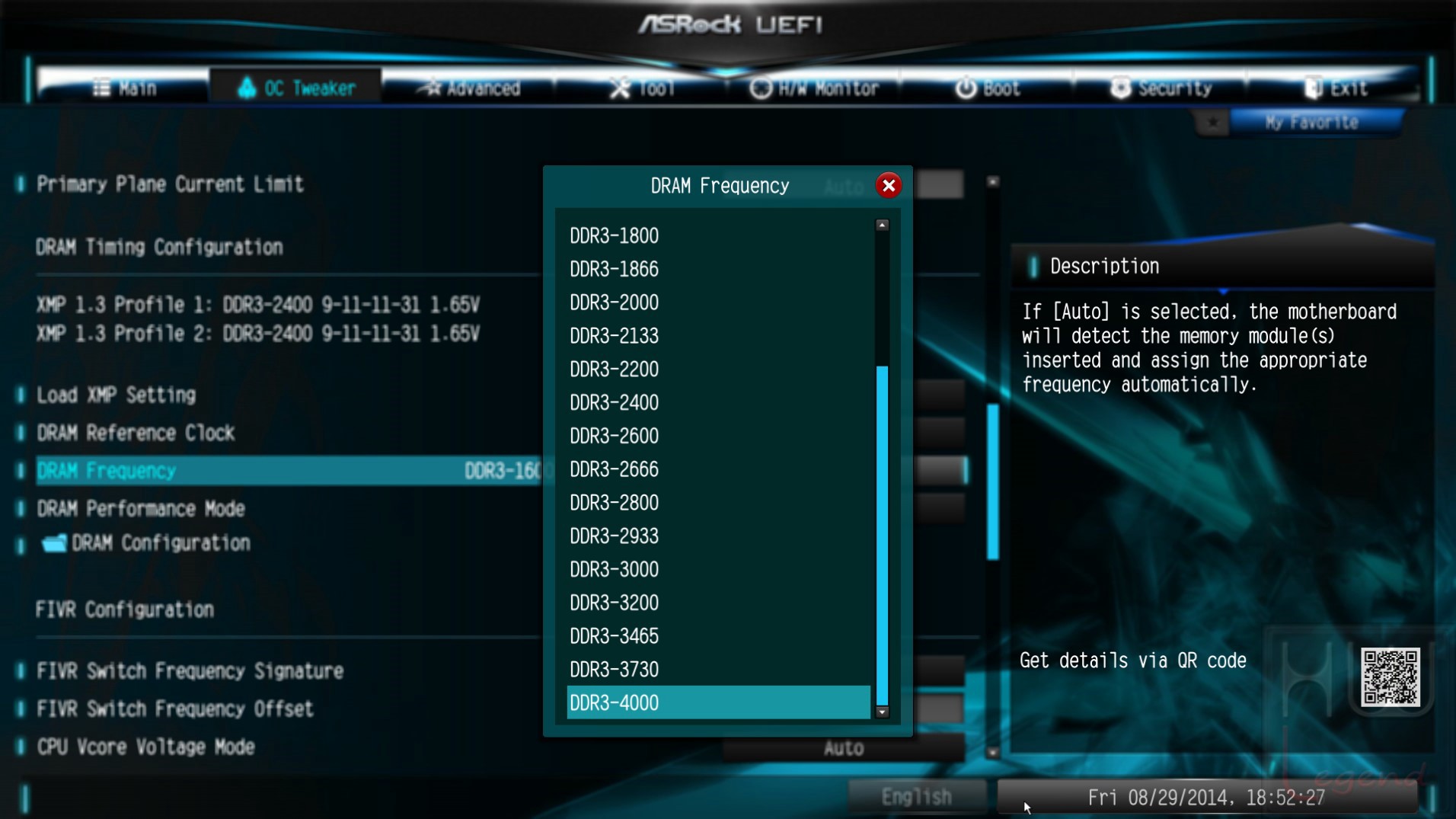Click the Security shield icon

tap(1120, 88)
